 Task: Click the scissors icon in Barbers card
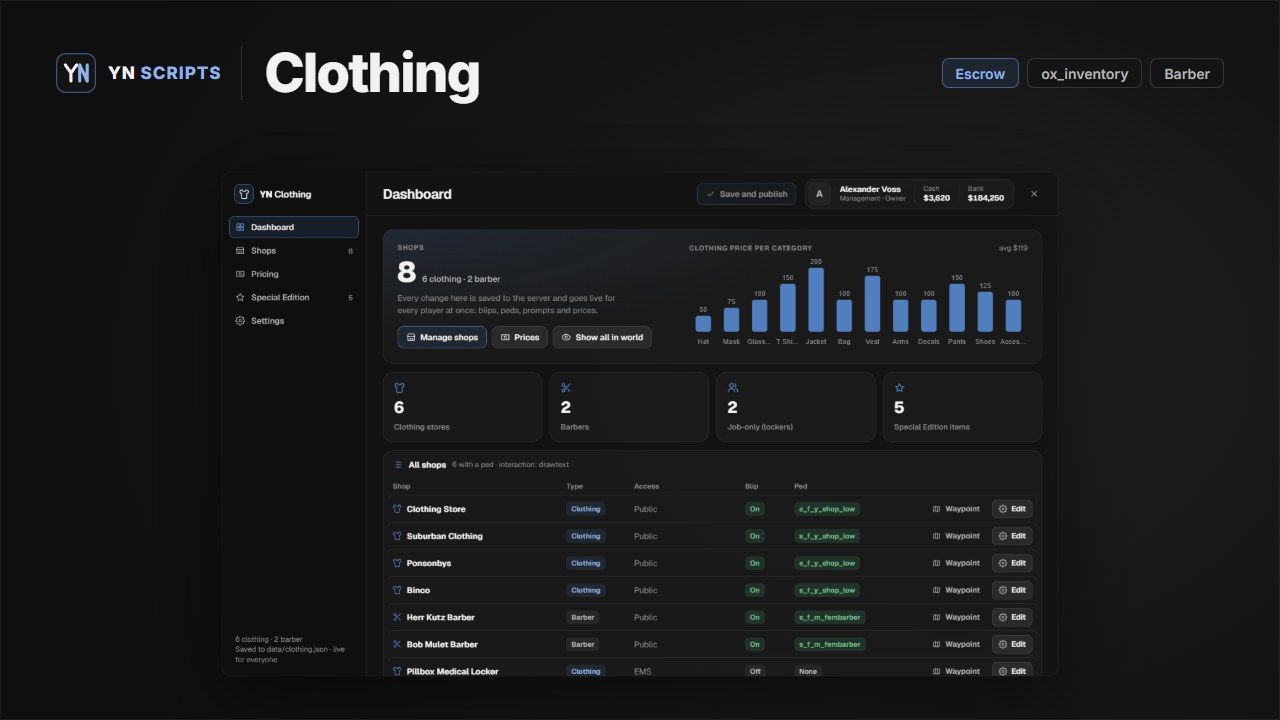tap(566, 388)
